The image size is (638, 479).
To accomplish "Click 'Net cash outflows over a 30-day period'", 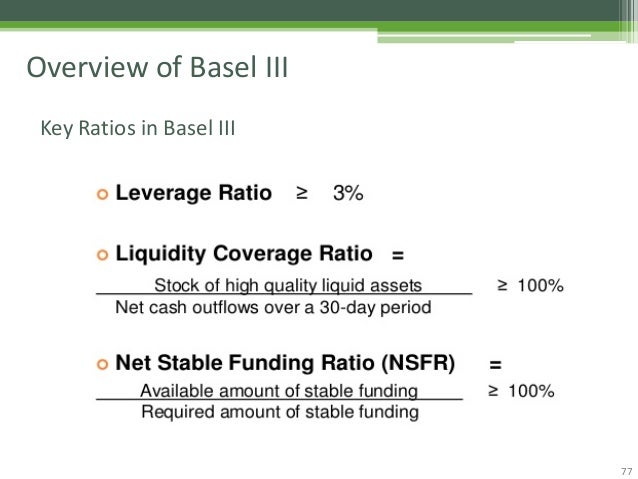I will [x=274, y=307].
